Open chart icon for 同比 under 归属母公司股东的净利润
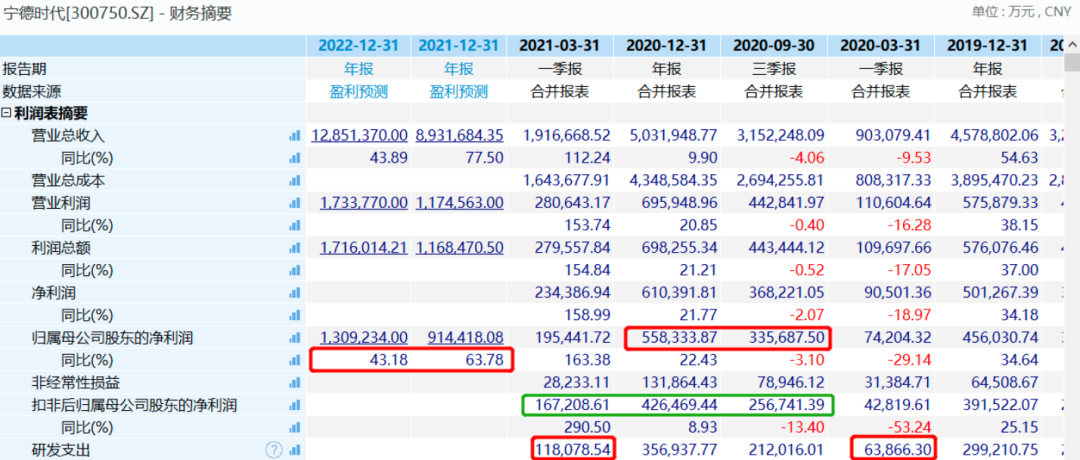 coord(295,360)
